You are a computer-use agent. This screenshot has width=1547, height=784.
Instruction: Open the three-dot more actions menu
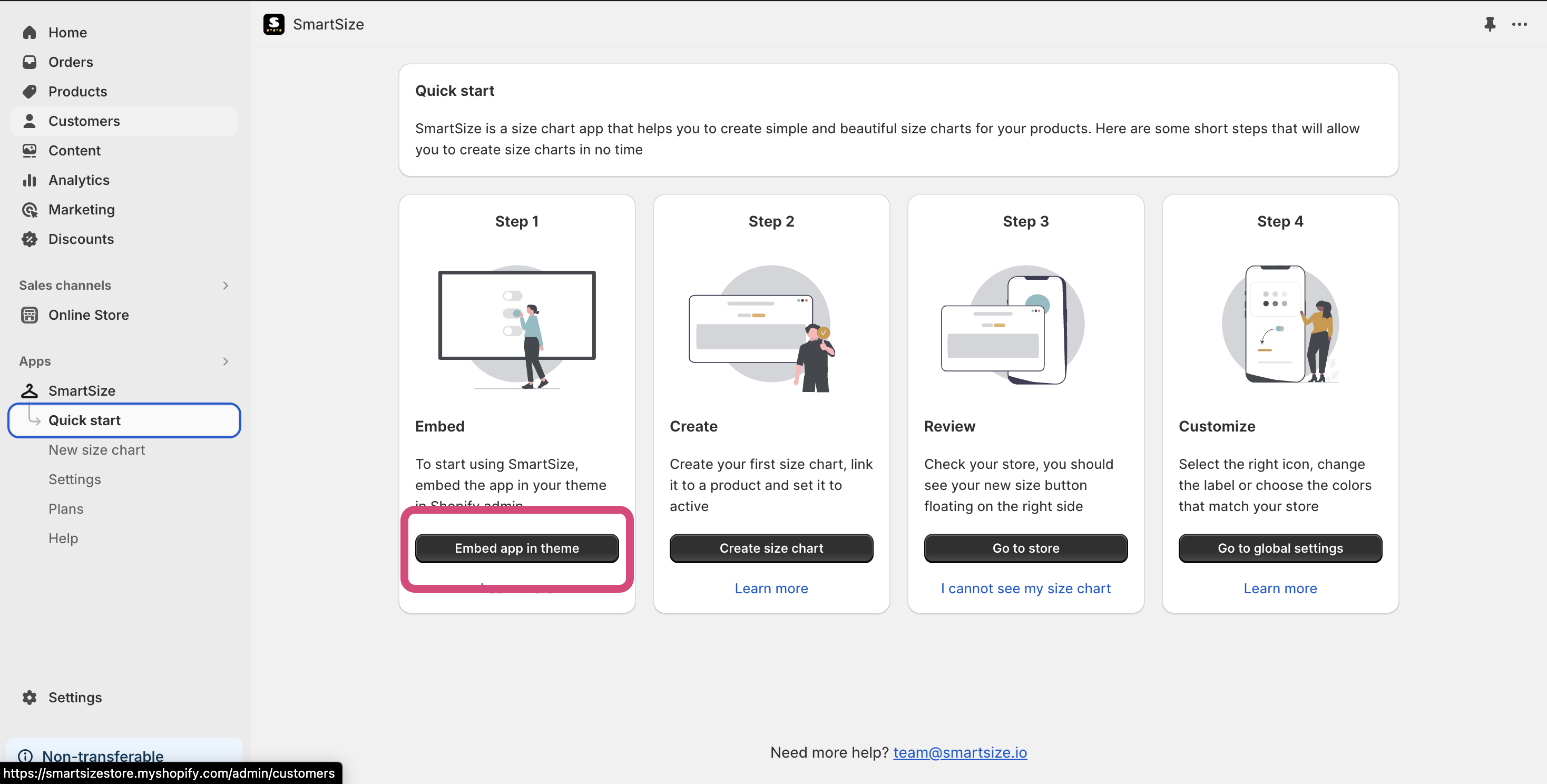point(1520,24)
